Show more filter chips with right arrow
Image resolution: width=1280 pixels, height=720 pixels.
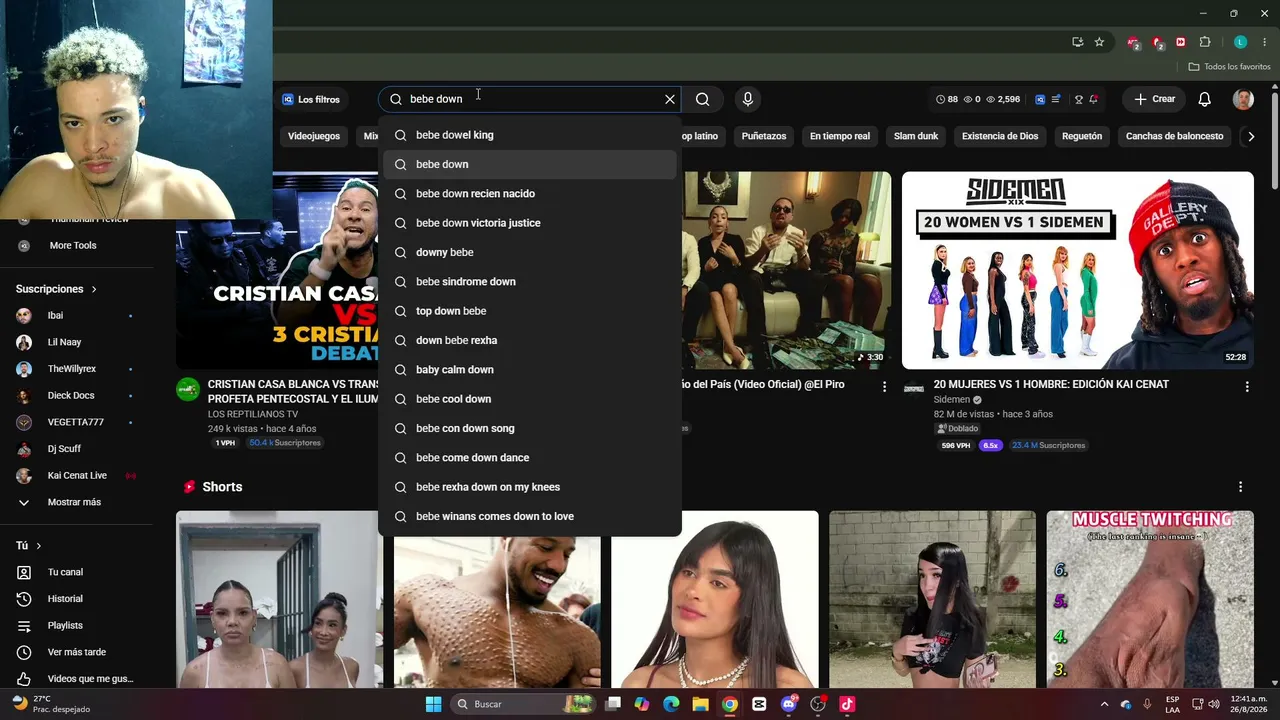pyautogui.click(x=1250, y=136)
